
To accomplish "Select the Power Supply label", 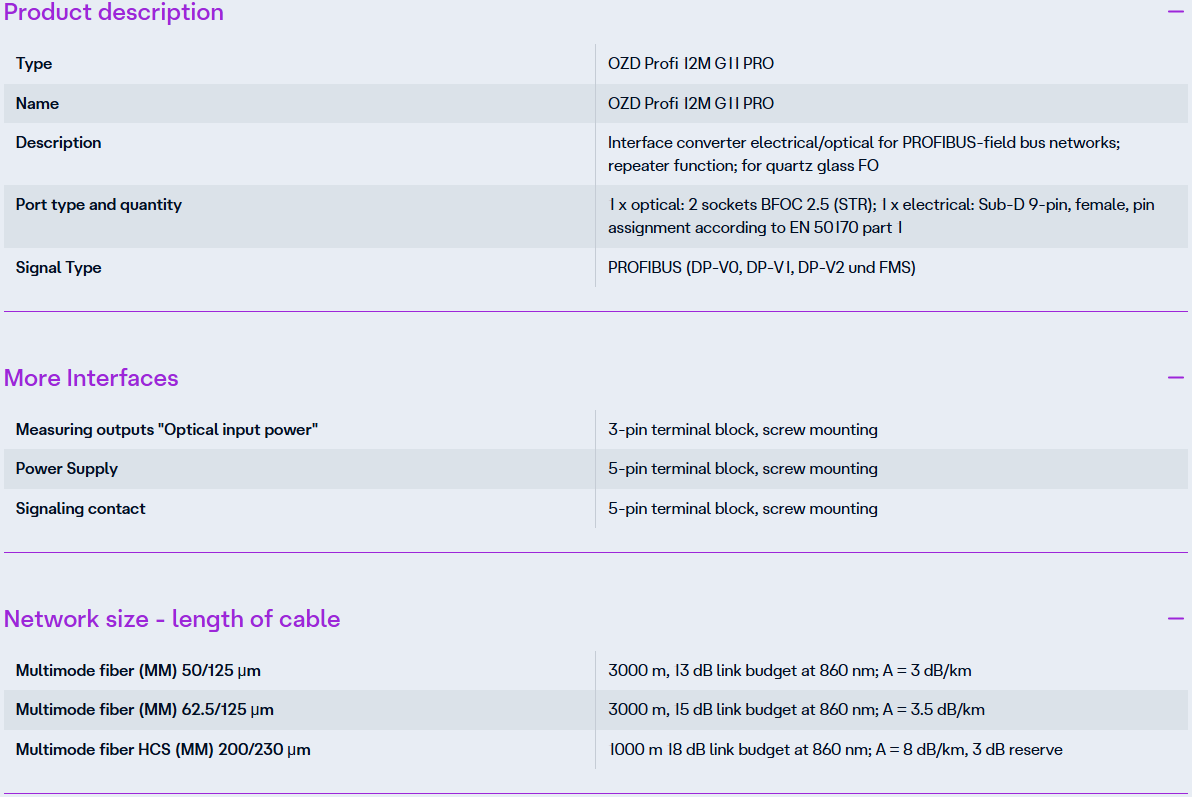I will (x=67, y=469).
